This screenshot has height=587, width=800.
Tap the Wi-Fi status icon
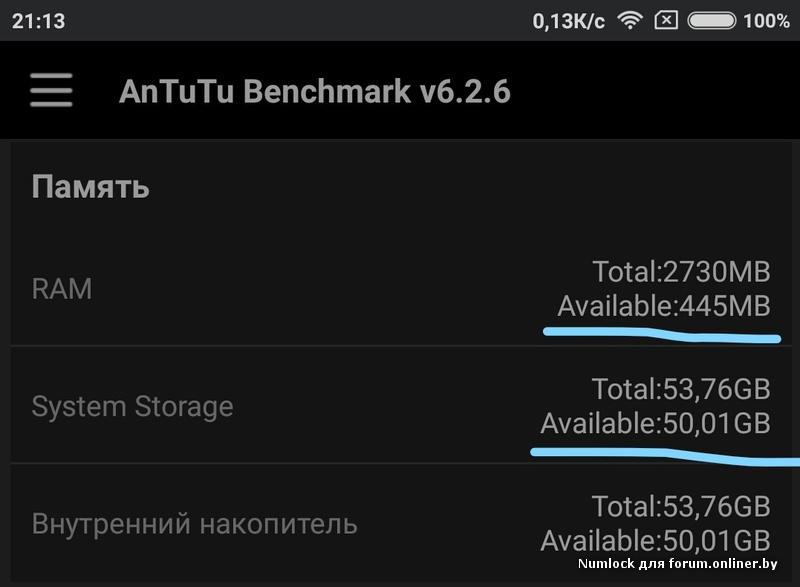pyautogui.click(x=629, y=20)
